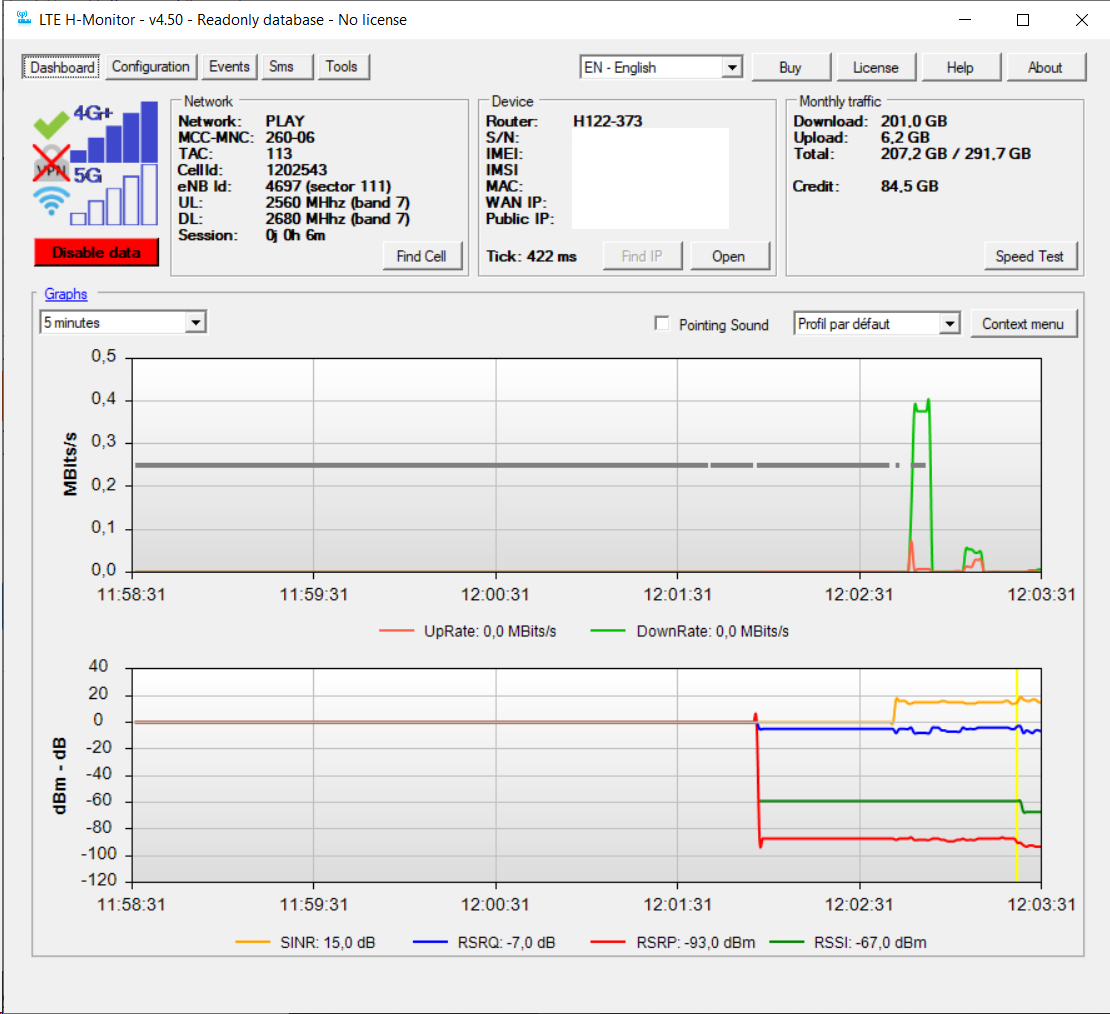This screenshot has height=1014, width=1110.
Task: Click the 'RSRP: -93,0 dBm' legend label
Action: tap(696, 942)
